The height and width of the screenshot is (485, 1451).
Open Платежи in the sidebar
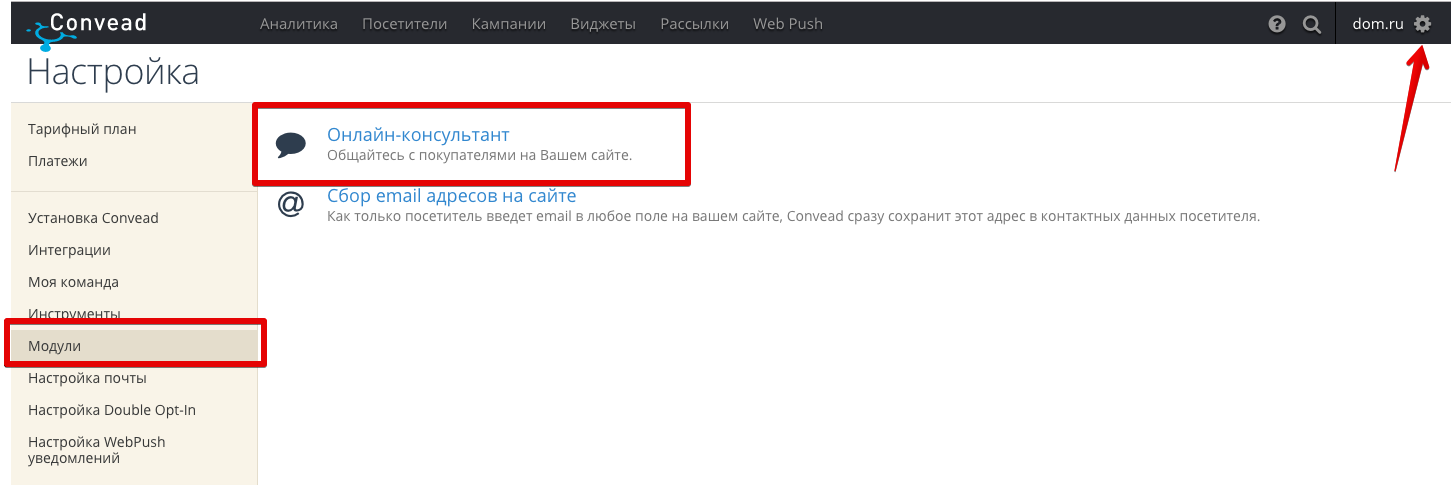[58, 161]
